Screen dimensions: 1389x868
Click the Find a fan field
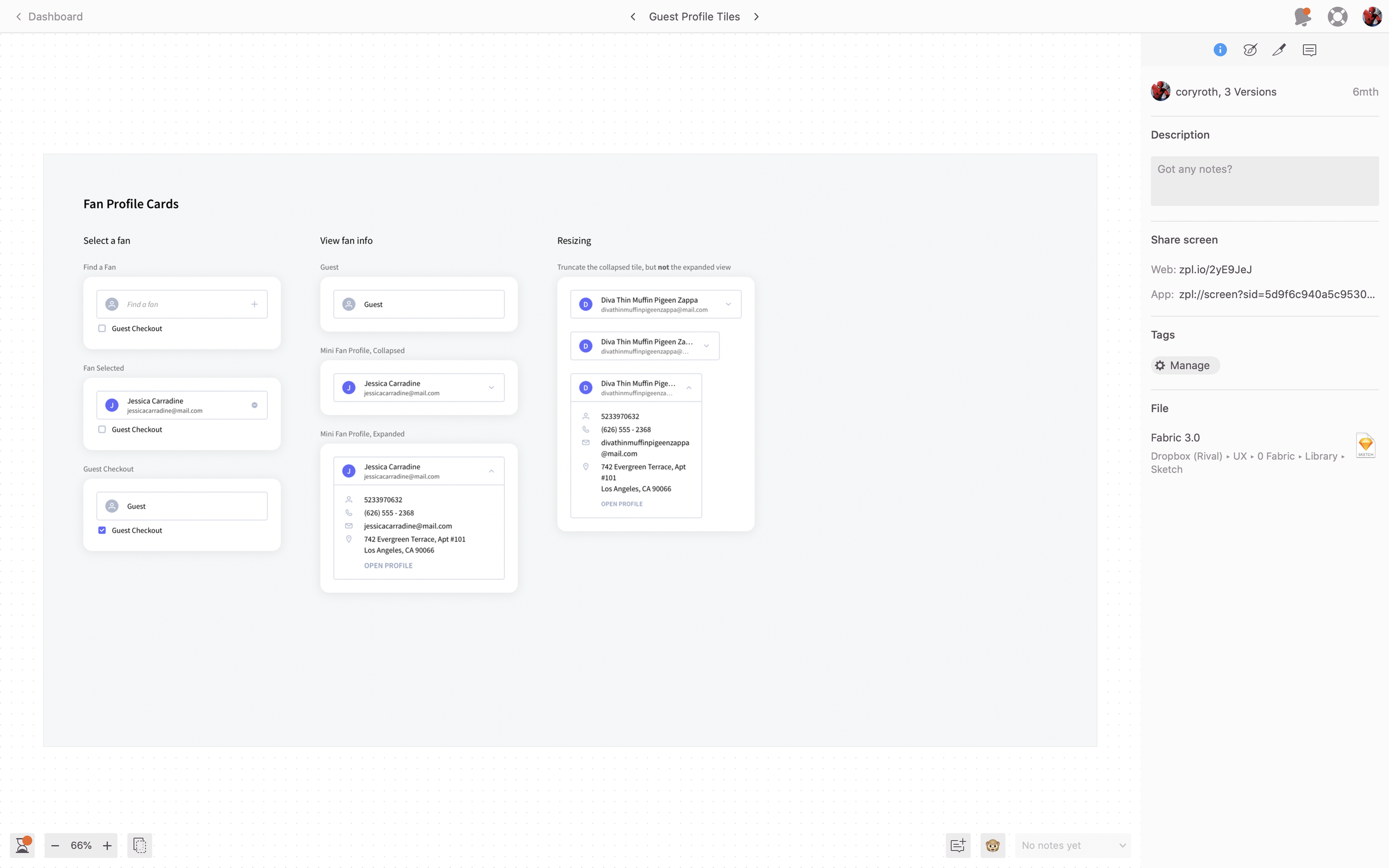click(x=182, y=304)
